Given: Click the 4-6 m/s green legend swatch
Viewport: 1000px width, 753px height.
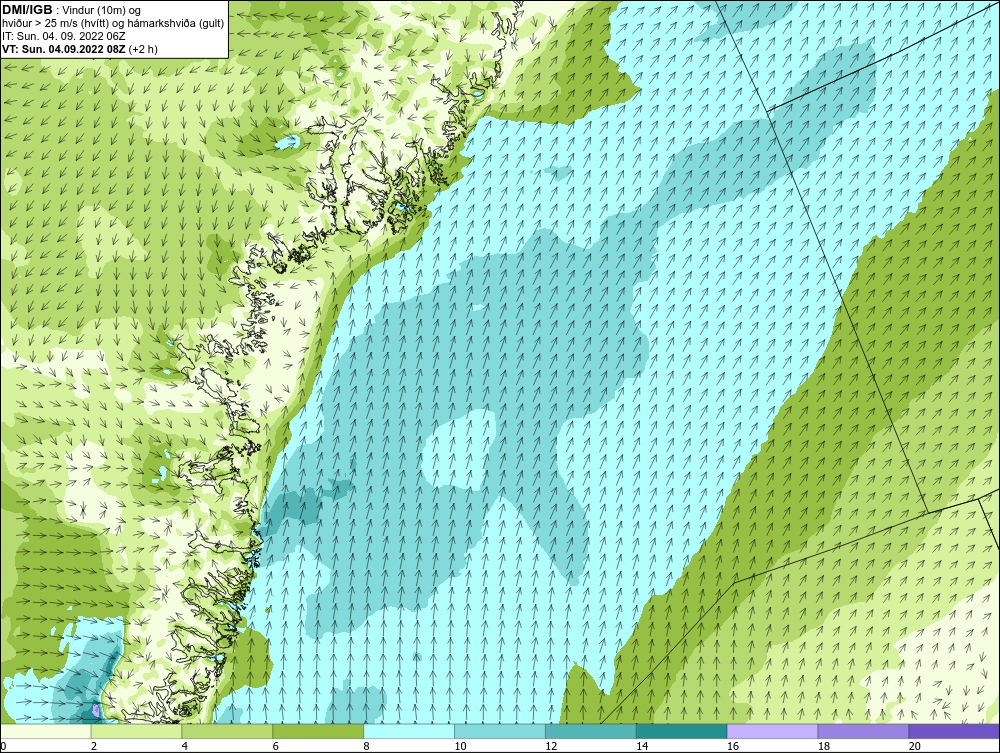Looking at the screenshot, I should tap(227, 731).
